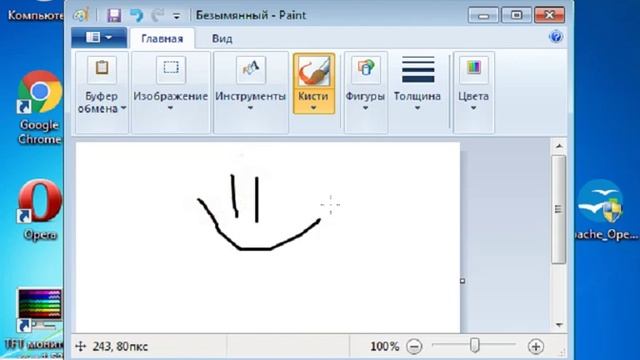Click zoom out minus button

(x=414, y=347)
